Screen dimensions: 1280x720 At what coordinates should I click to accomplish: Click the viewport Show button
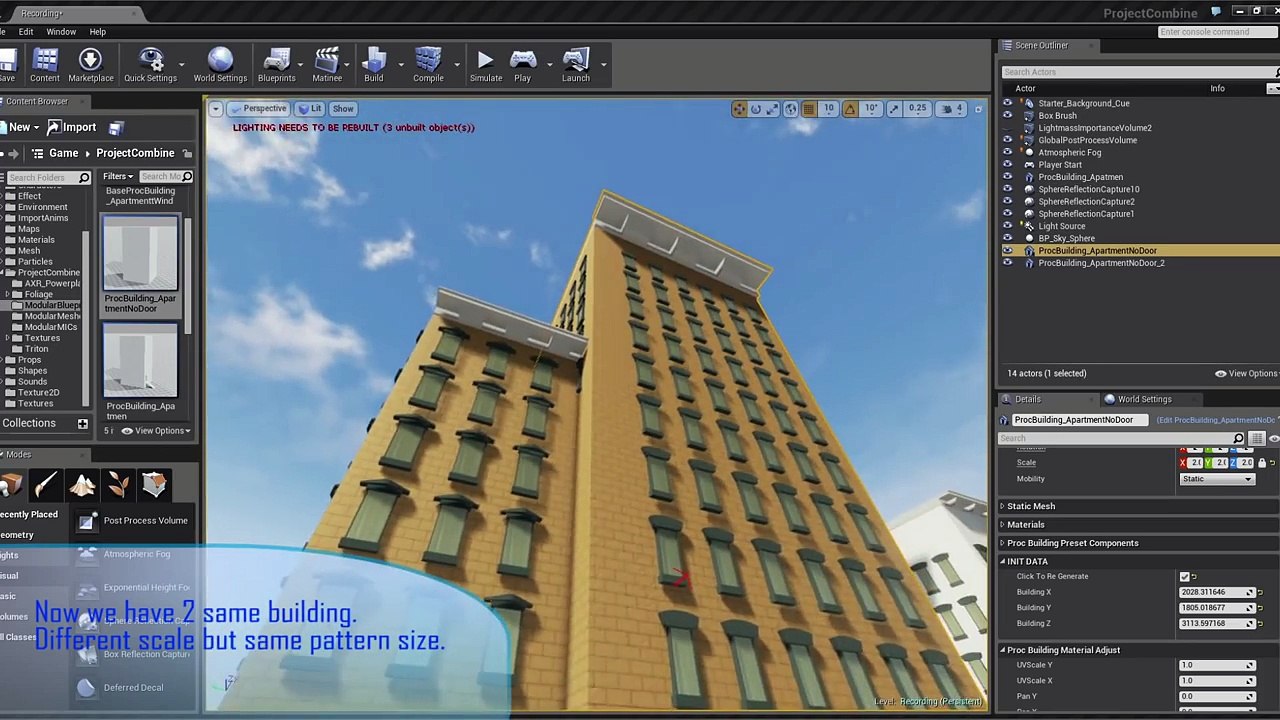pos(343,109)
